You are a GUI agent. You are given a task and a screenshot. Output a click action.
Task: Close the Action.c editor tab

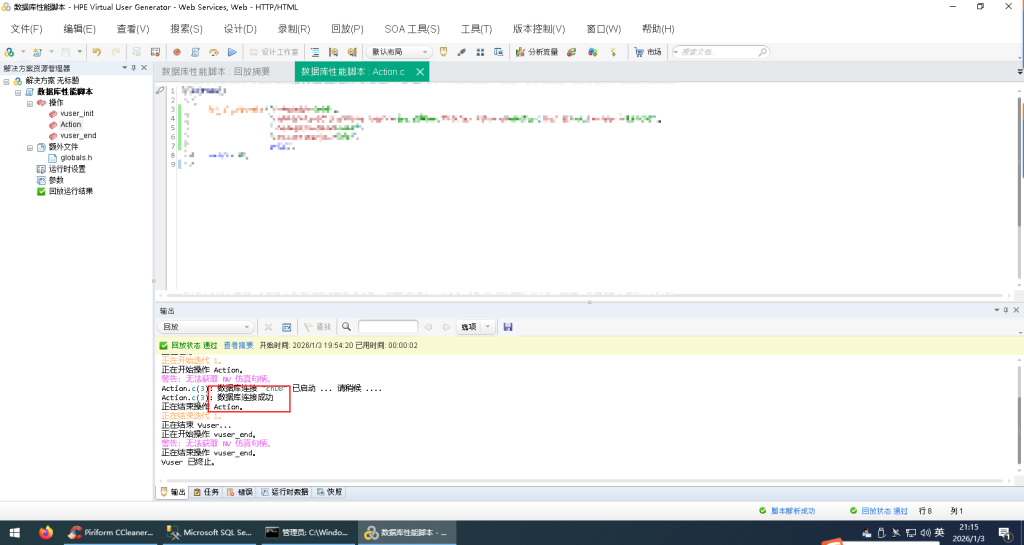(x=420, y=72)
